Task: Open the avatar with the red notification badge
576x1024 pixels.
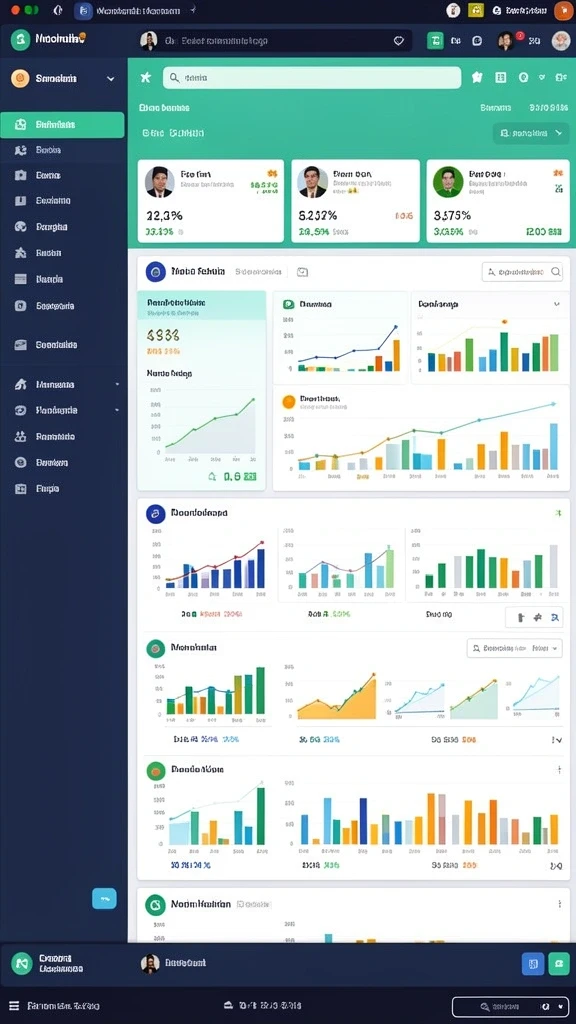Action: pos(505,40)
